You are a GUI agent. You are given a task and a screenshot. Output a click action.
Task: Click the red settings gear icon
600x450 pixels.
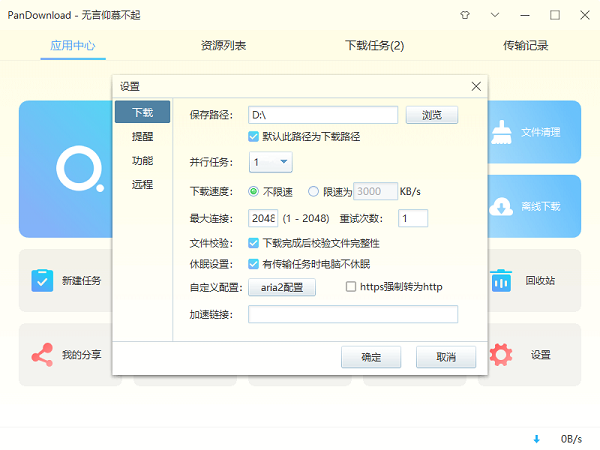pyautogui.click(x=501, y=355)
